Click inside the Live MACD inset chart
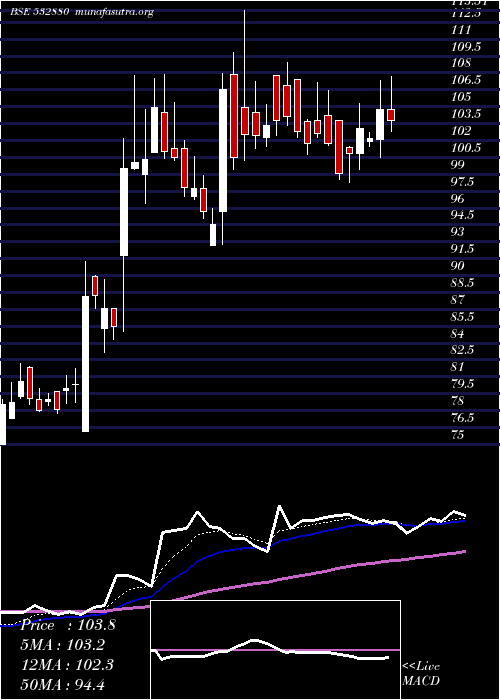 pyautogui.click(x=275, y=650)
